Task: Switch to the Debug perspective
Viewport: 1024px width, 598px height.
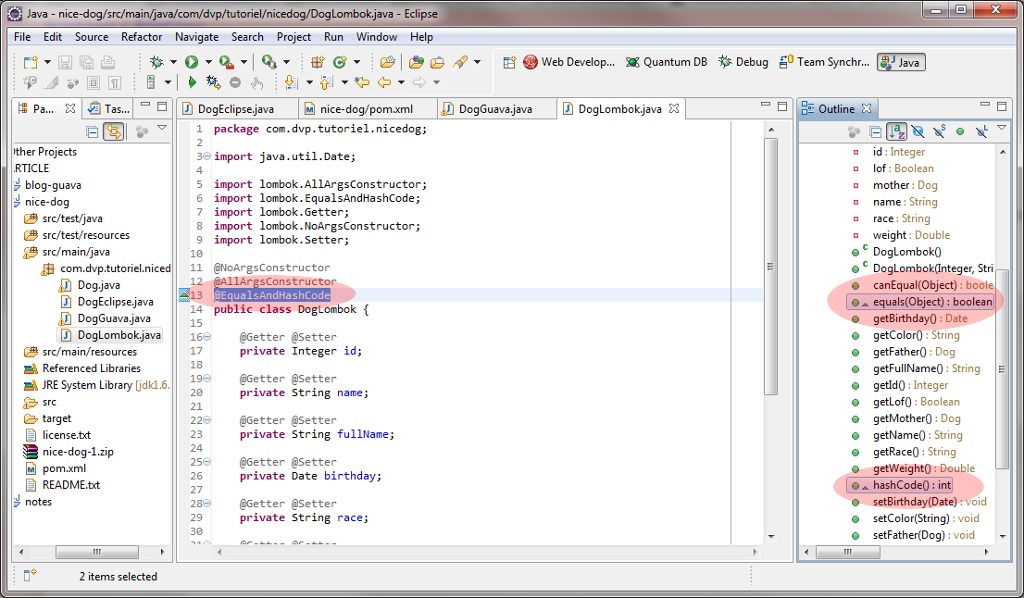Action: 743,62
